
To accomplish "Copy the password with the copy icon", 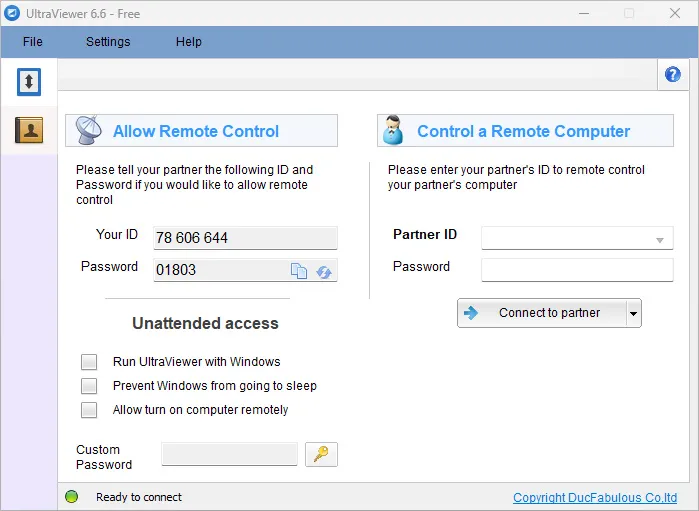I will 299,271.
